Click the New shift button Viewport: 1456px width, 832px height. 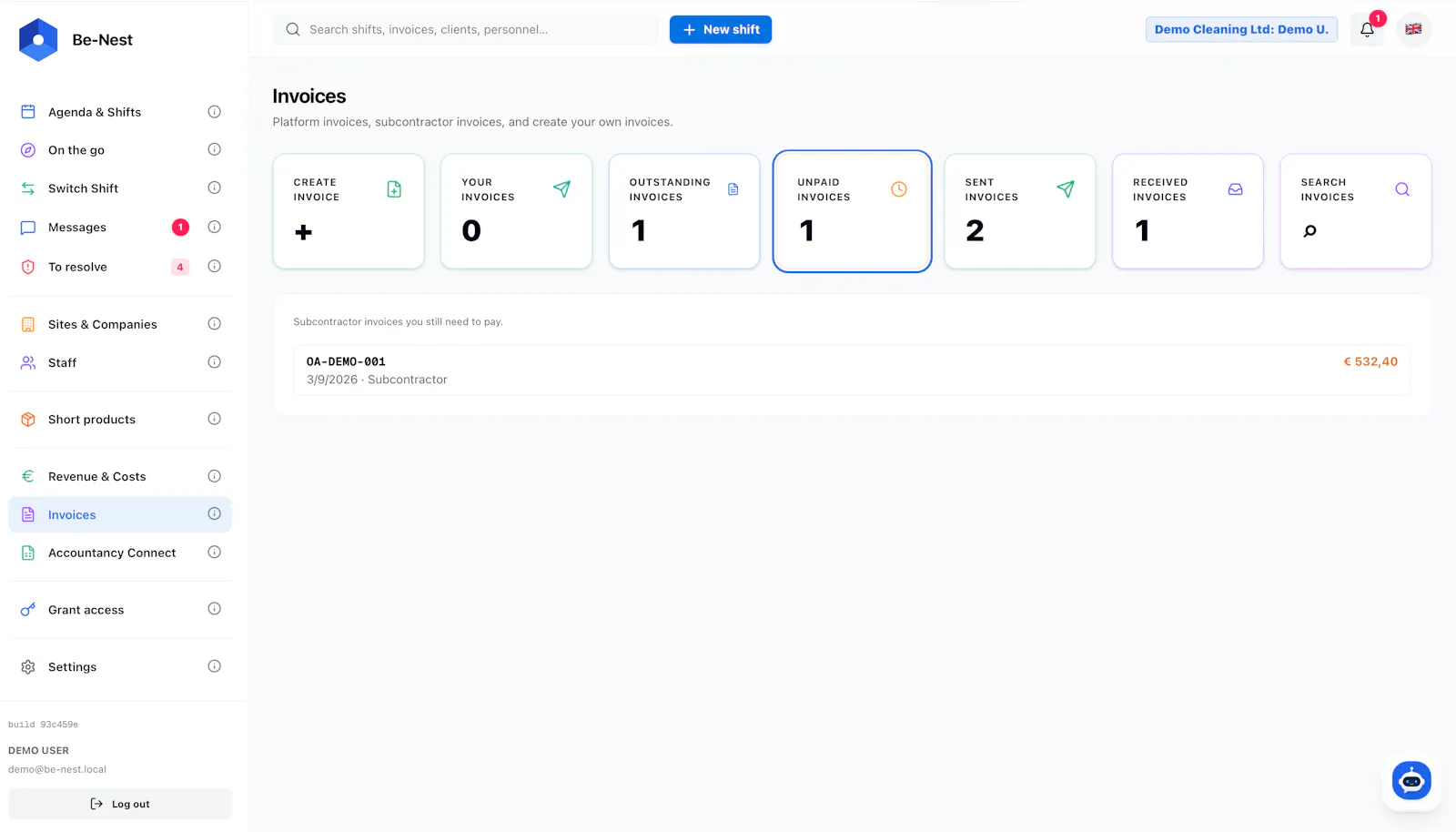coord(721,29)
